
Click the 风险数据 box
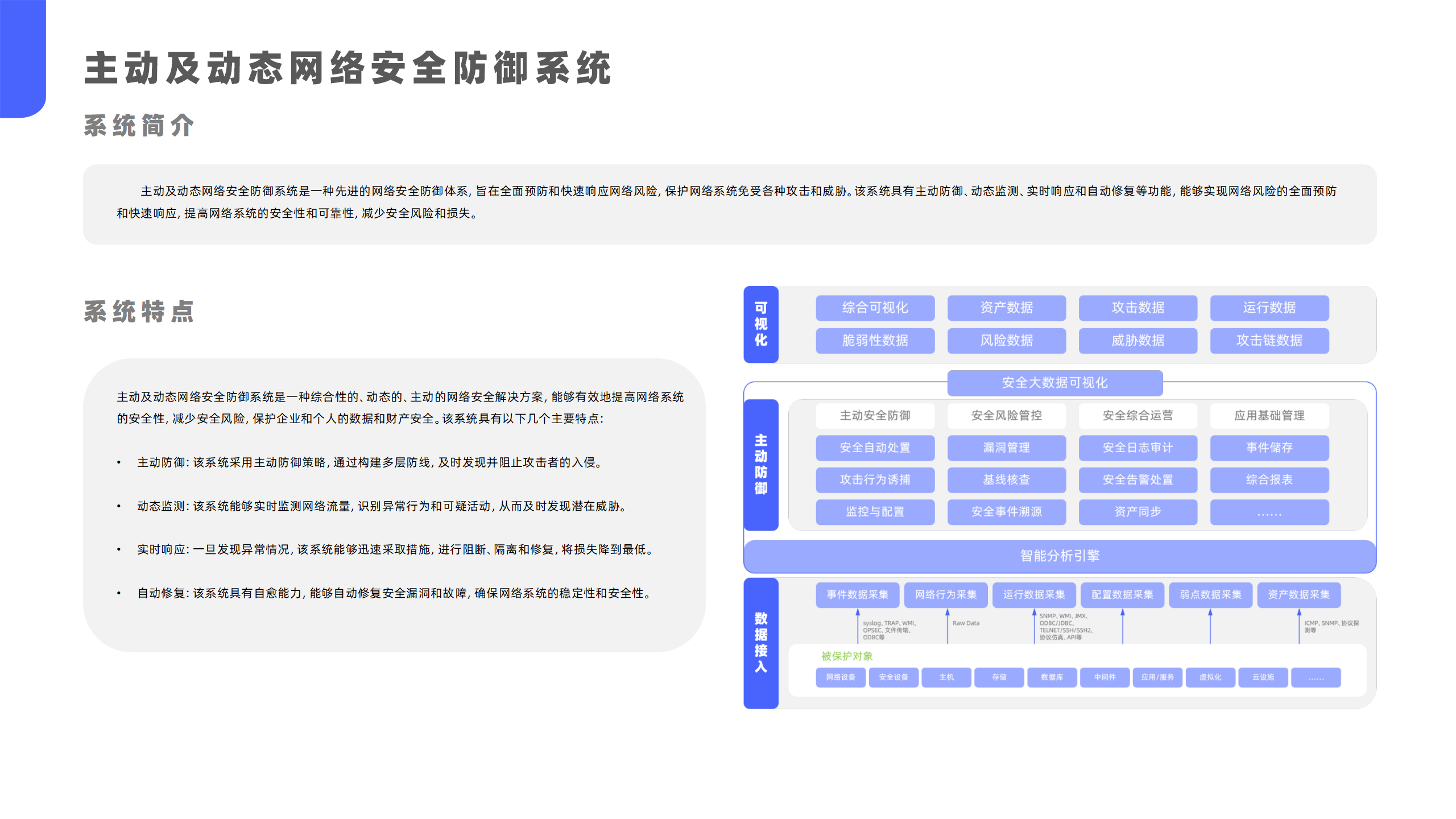point(1007,341)
